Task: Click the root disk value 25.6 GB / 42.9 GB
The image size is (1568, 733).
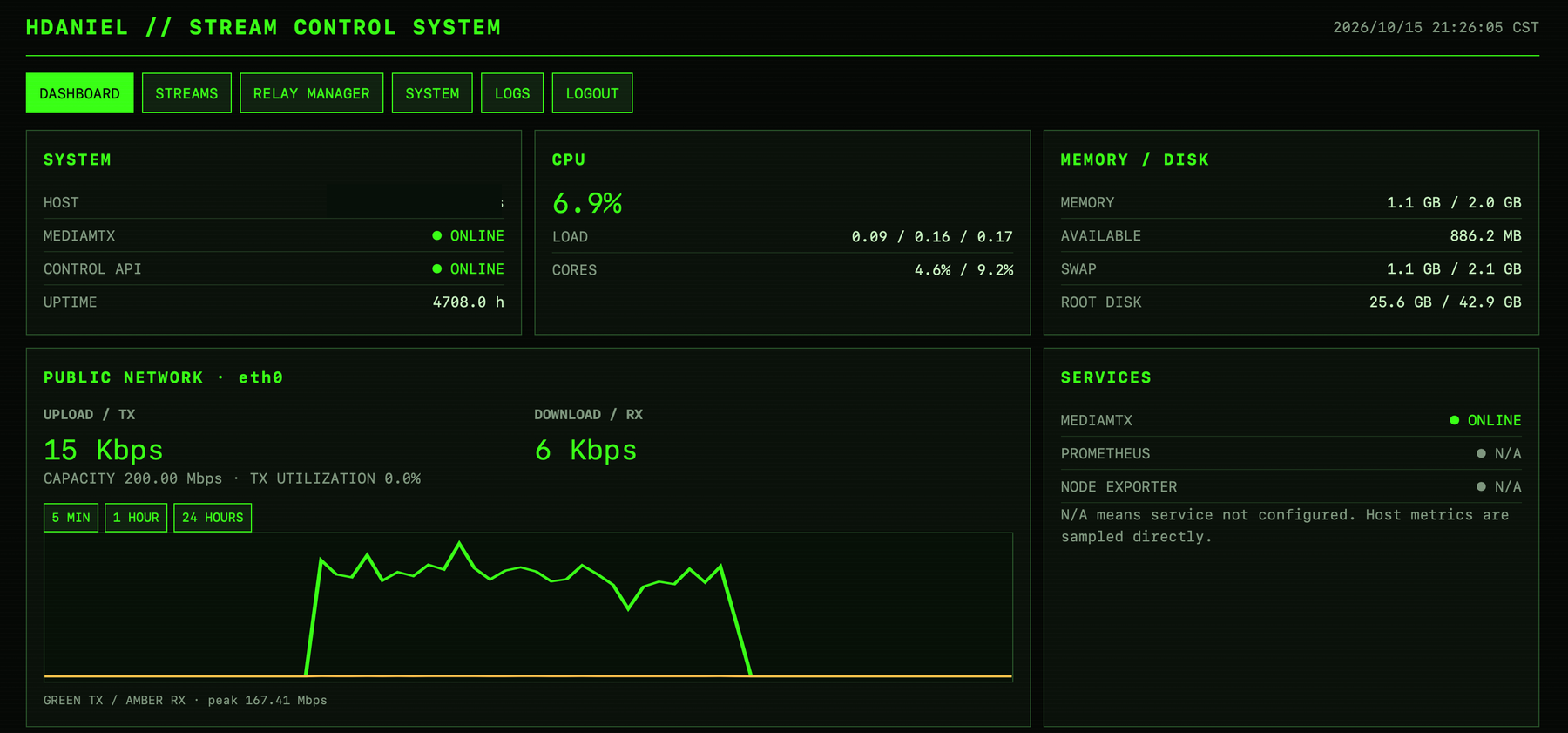Action: 1445,302
